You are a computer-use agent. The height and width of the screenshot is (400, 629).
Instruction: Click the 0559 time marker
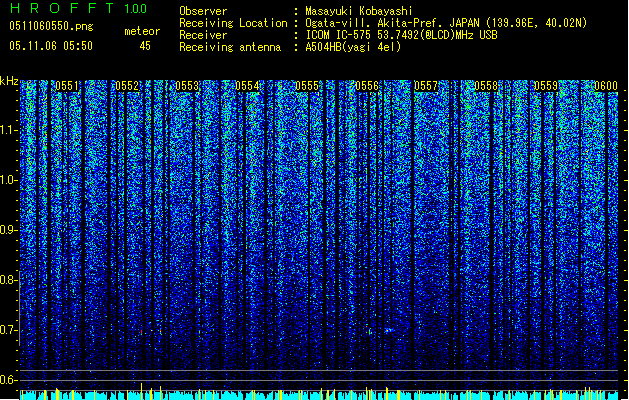tap(546, 86)
